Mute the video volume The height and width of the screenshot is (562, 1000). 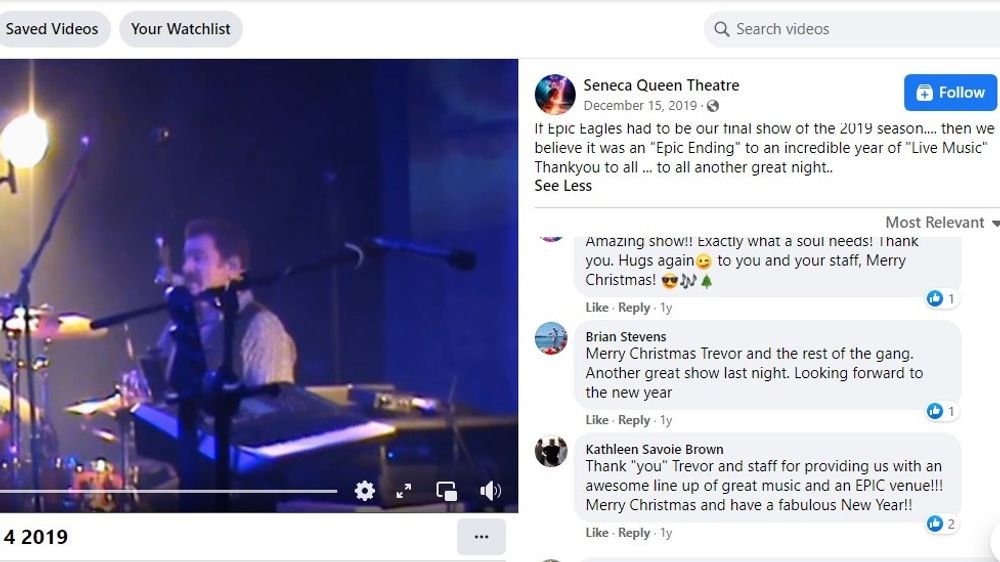coord(490,491)
